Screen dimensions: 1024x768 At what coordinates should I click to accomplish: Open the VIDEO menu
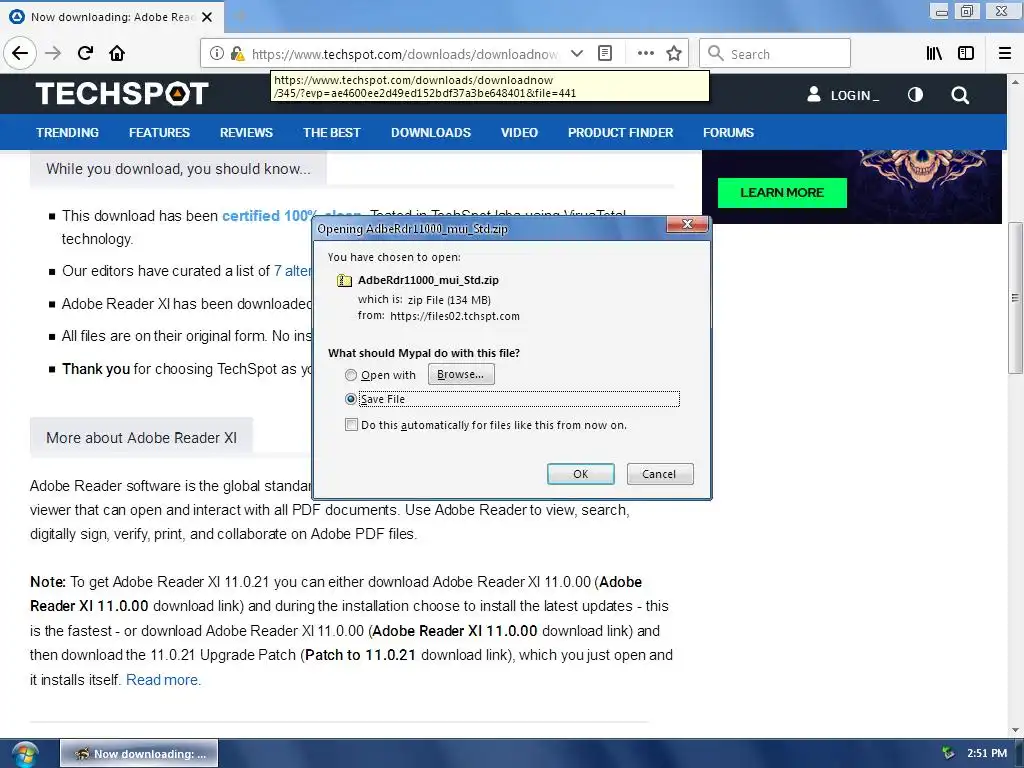coord(519,133)
